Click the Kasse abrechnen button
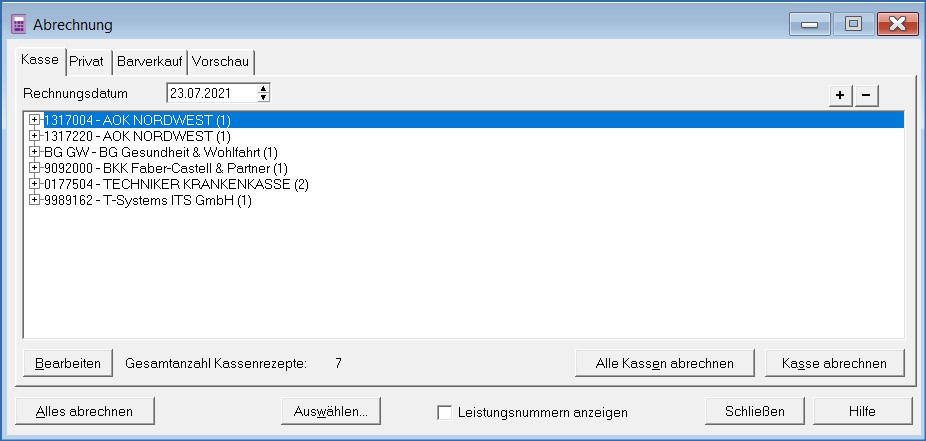 point(834,363)
